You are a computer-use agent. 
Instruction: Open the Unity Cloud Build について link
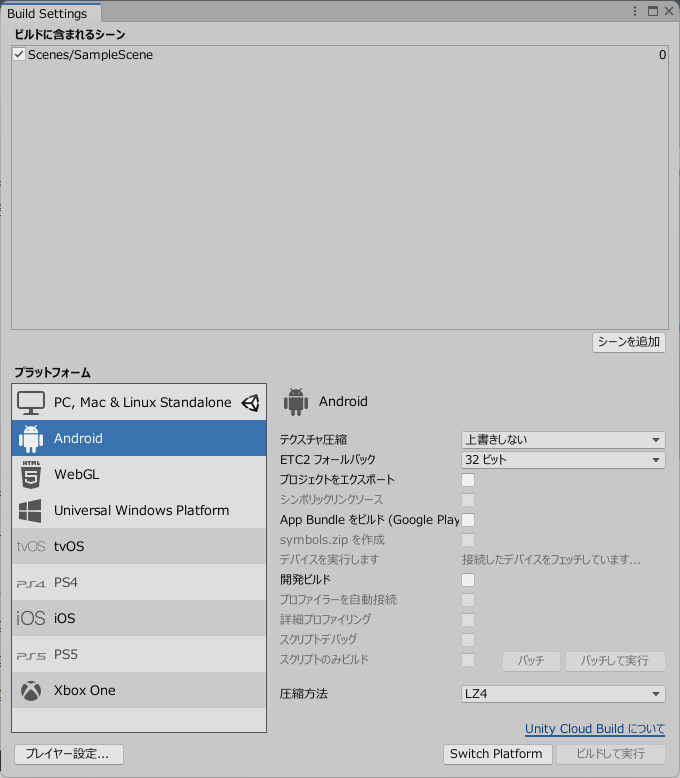(x=594, y=730)
